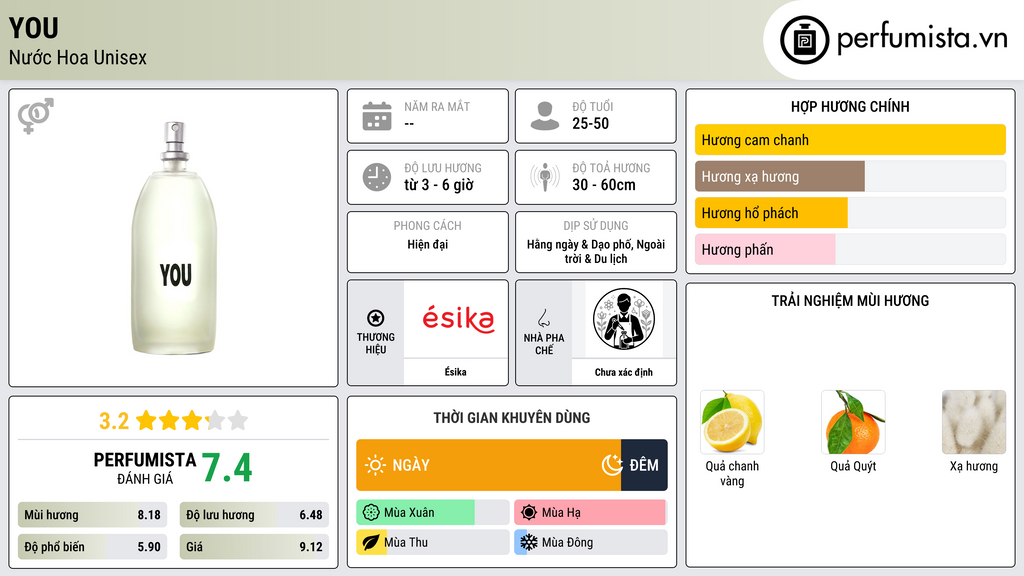Click the Ésika brand logo
The image size is (1024, 576).
point(458,319)
